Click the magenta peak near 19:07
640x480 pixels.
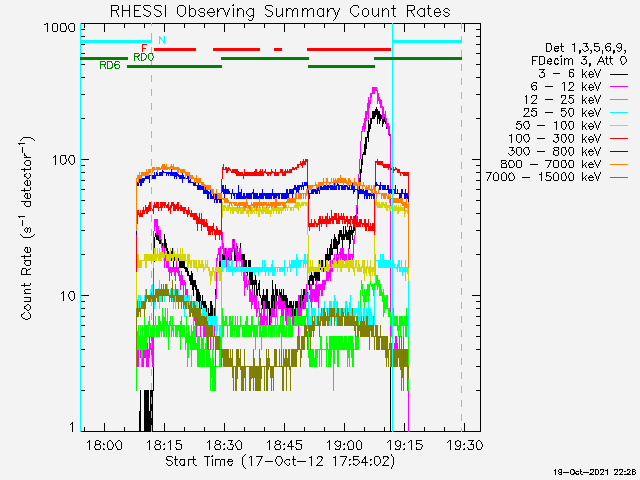[374, 91]
